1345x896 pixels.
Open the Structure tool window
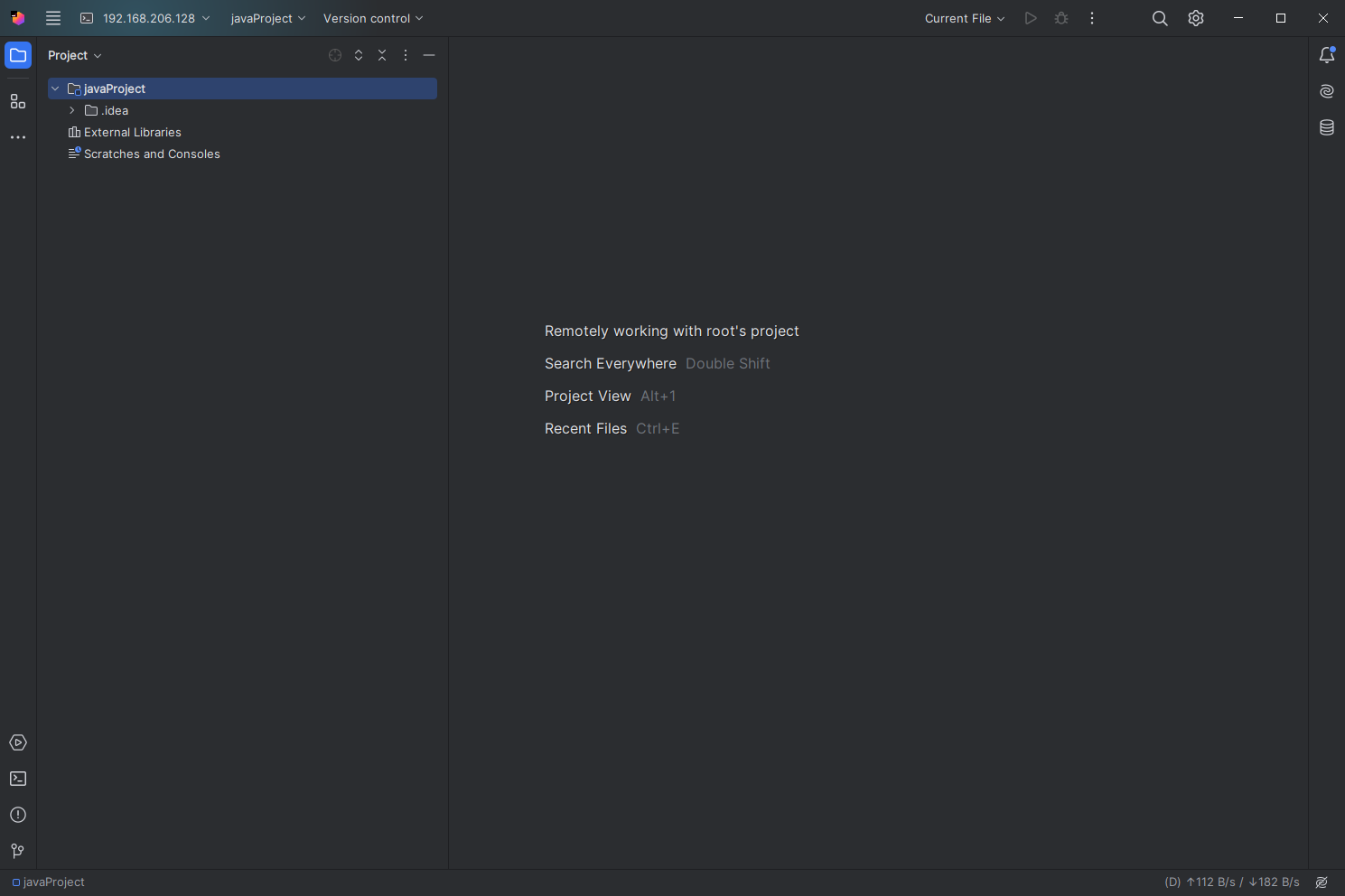(18, 101)
